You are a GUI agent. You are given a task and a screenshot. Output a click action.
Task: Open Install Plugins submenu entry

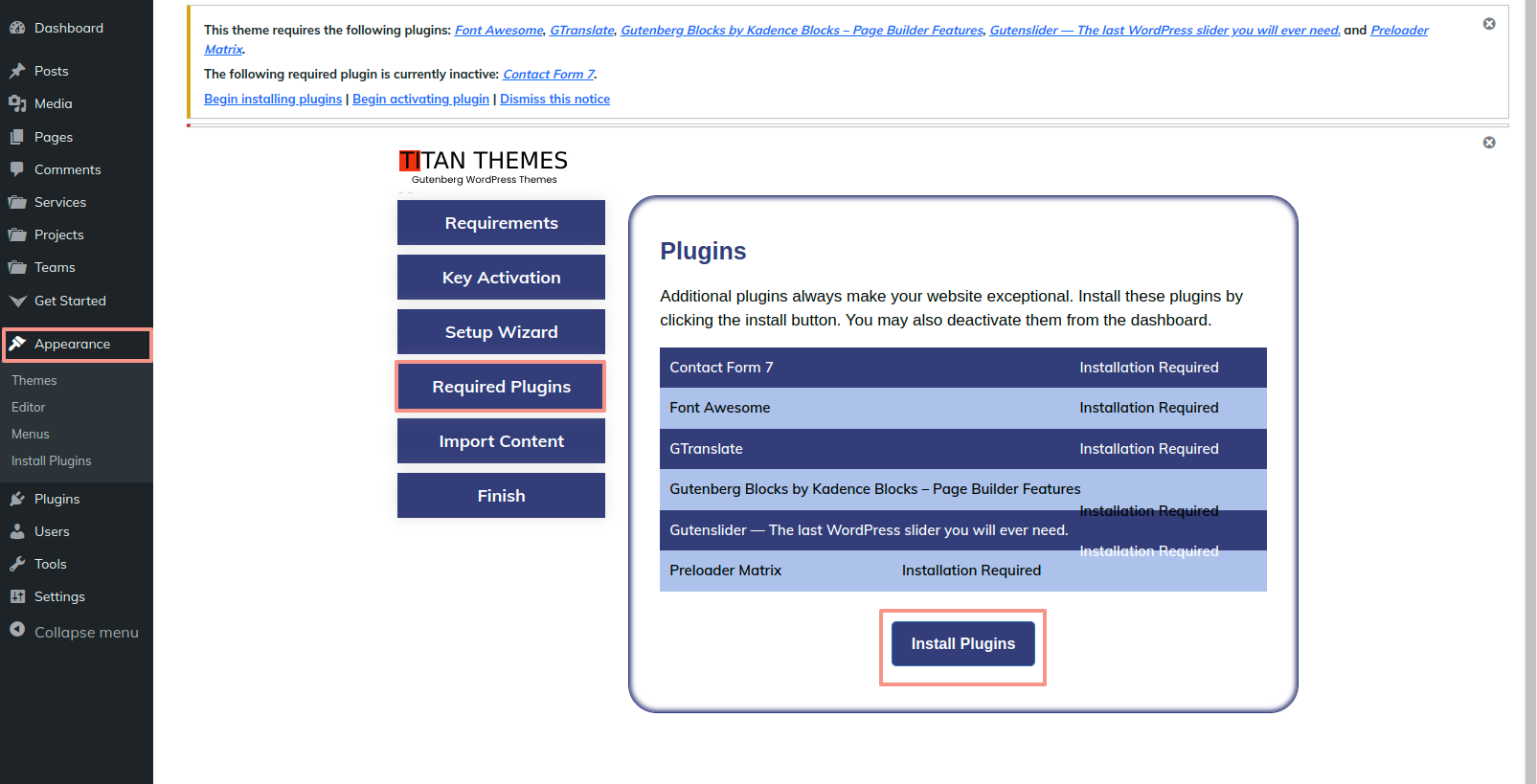coord(52,460)
